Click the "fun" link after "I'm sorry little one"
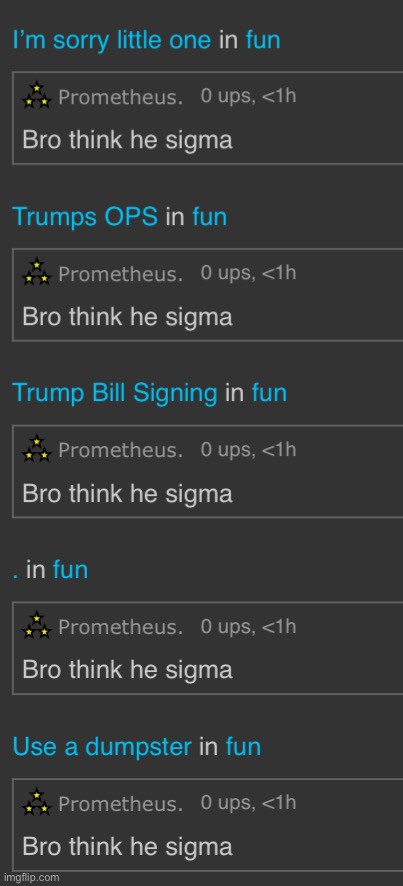 (x=263, y=41)
